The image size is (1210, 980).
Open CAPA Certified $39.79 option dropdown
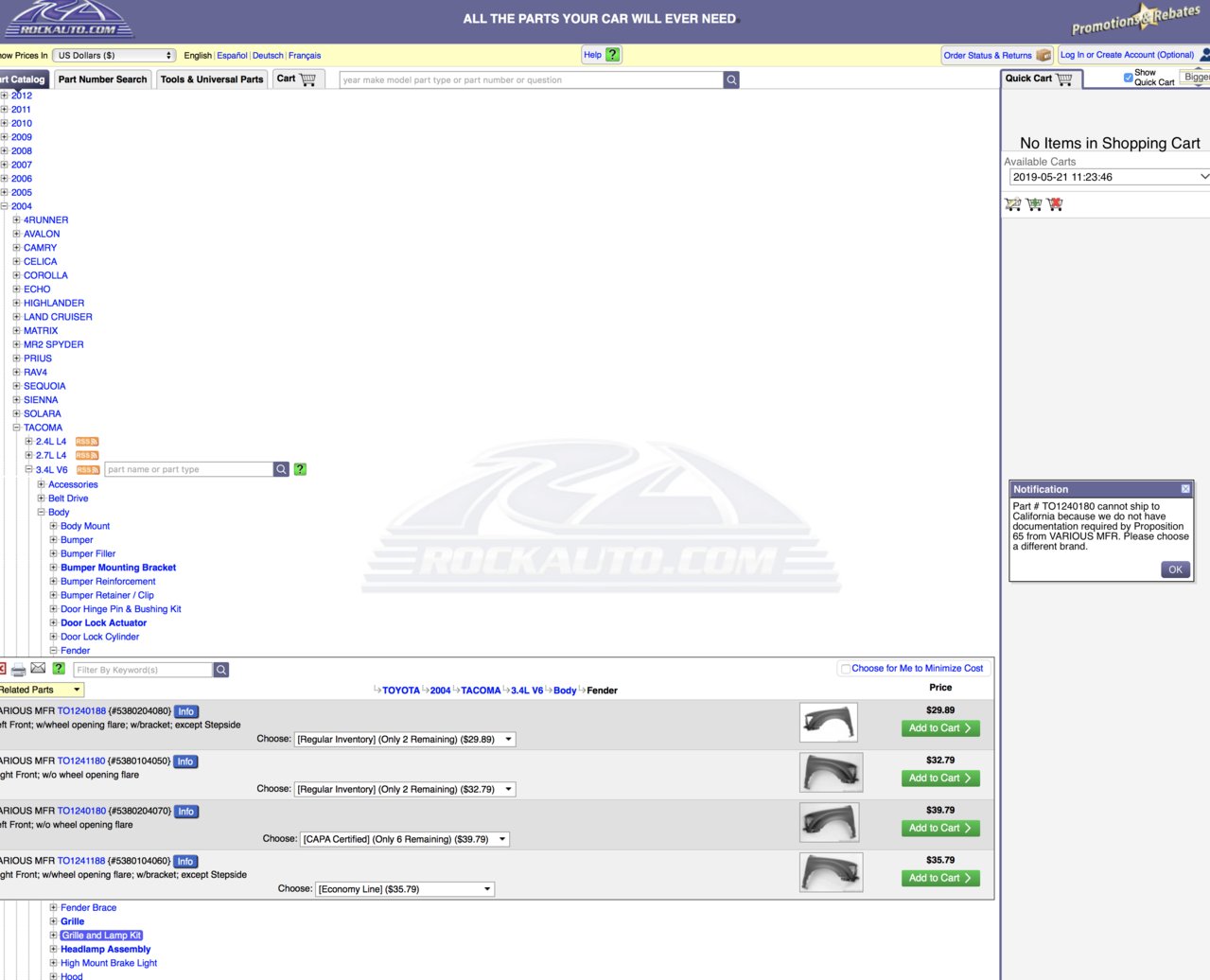click(405, 839)
